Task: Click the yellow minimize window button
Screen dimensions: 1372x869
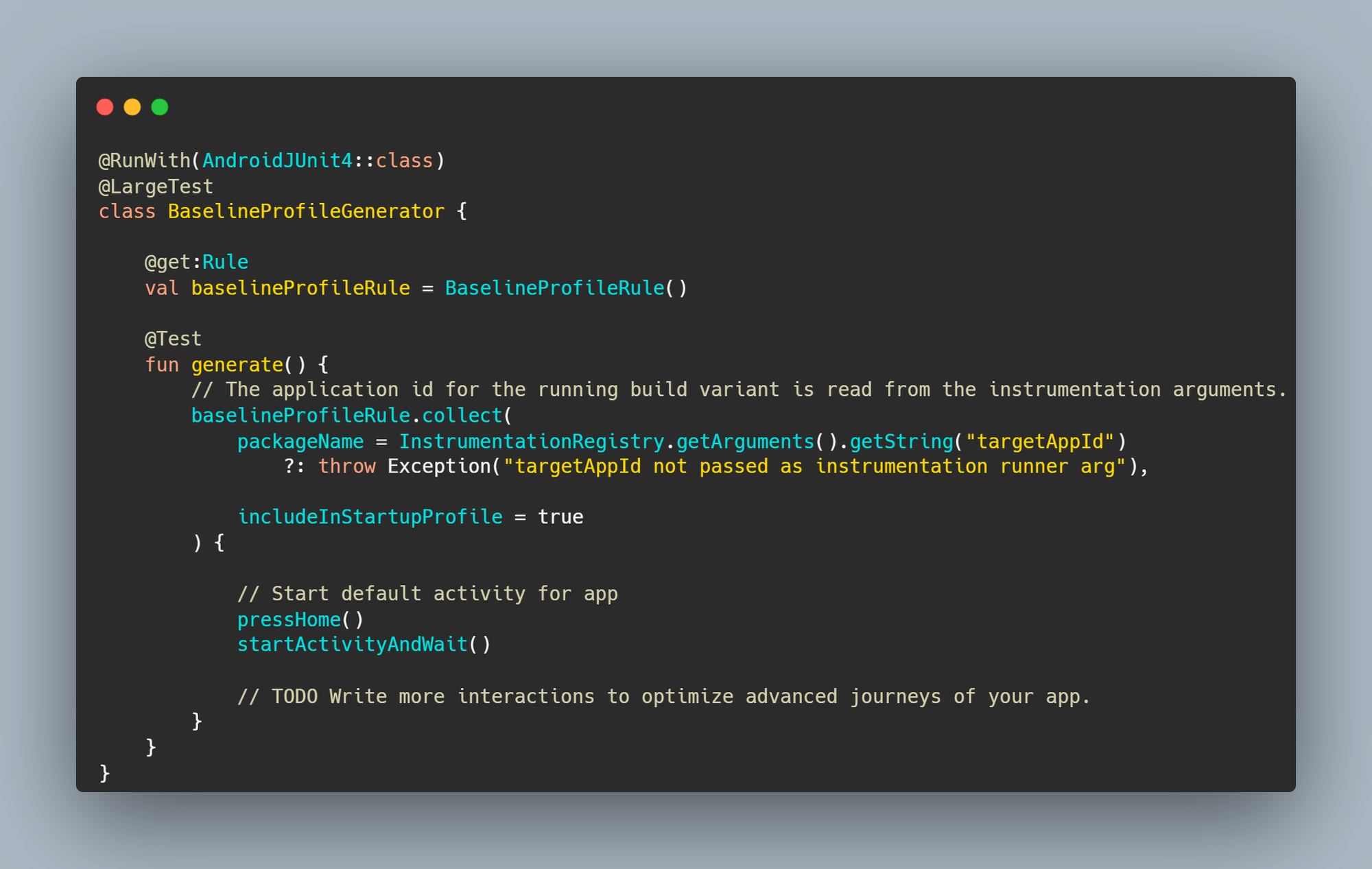Action: pos(132,107)
